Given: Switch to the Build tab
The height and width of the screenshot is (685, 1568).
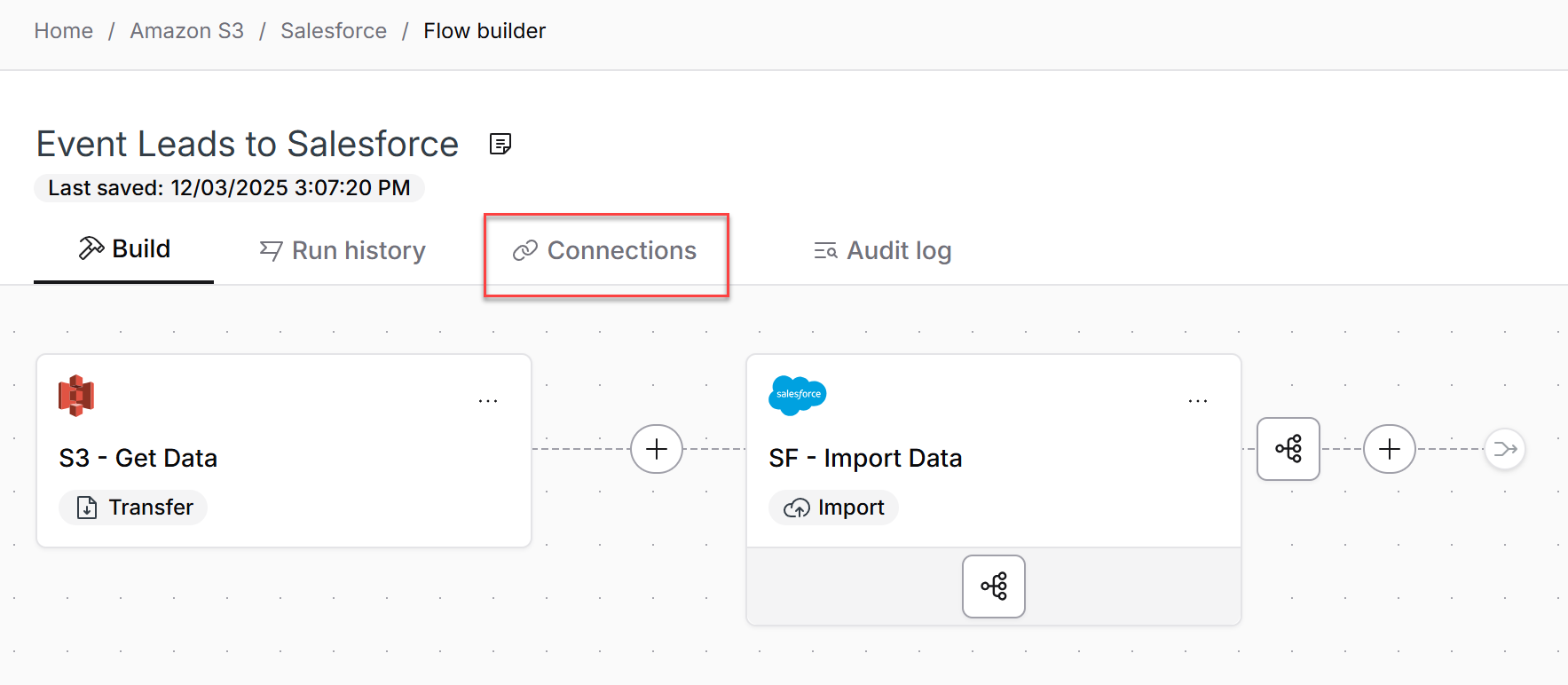Looking at the screenshot, I should point(124,249).
